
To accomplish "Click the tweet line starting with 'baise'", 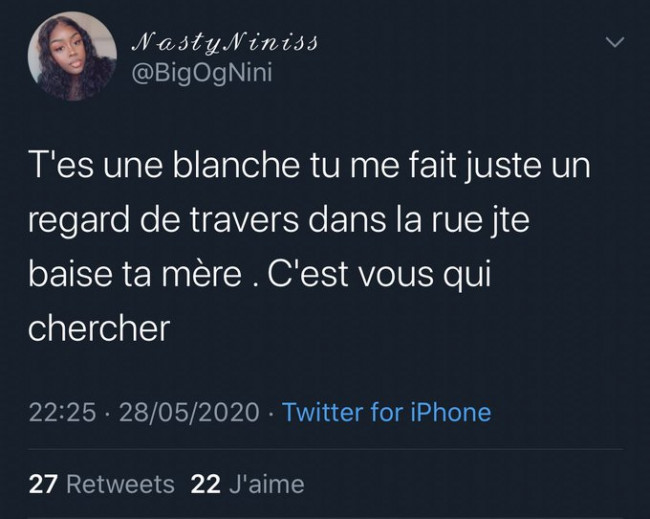I will tap(260, 274).
